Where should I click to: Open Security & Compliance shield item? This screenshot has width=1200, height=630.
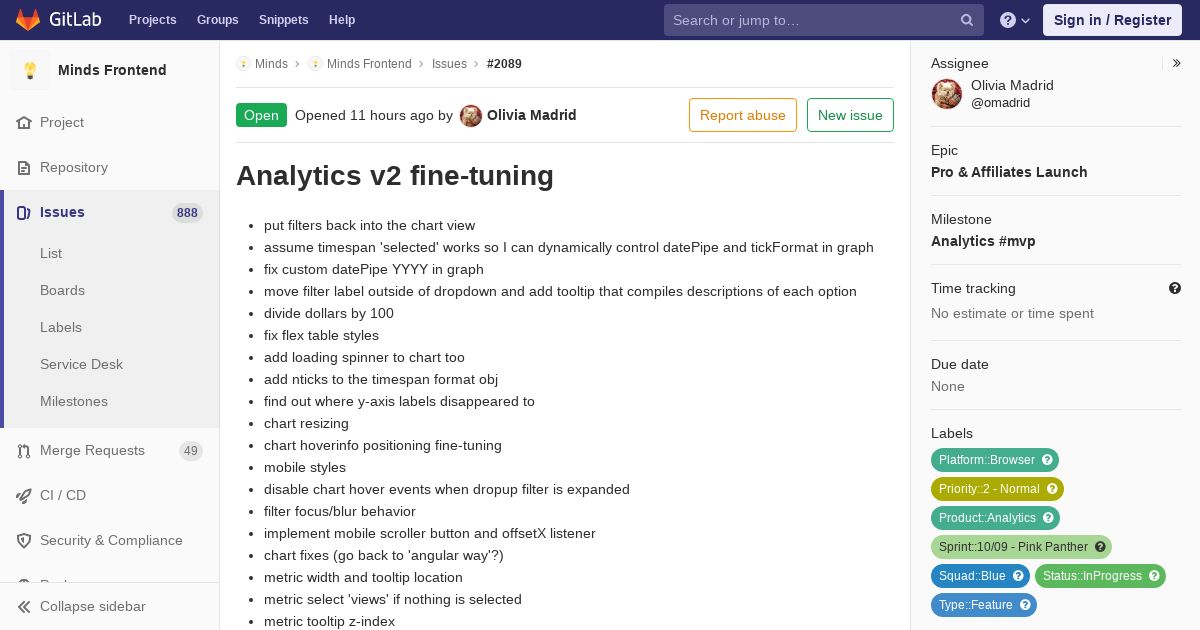110,541
